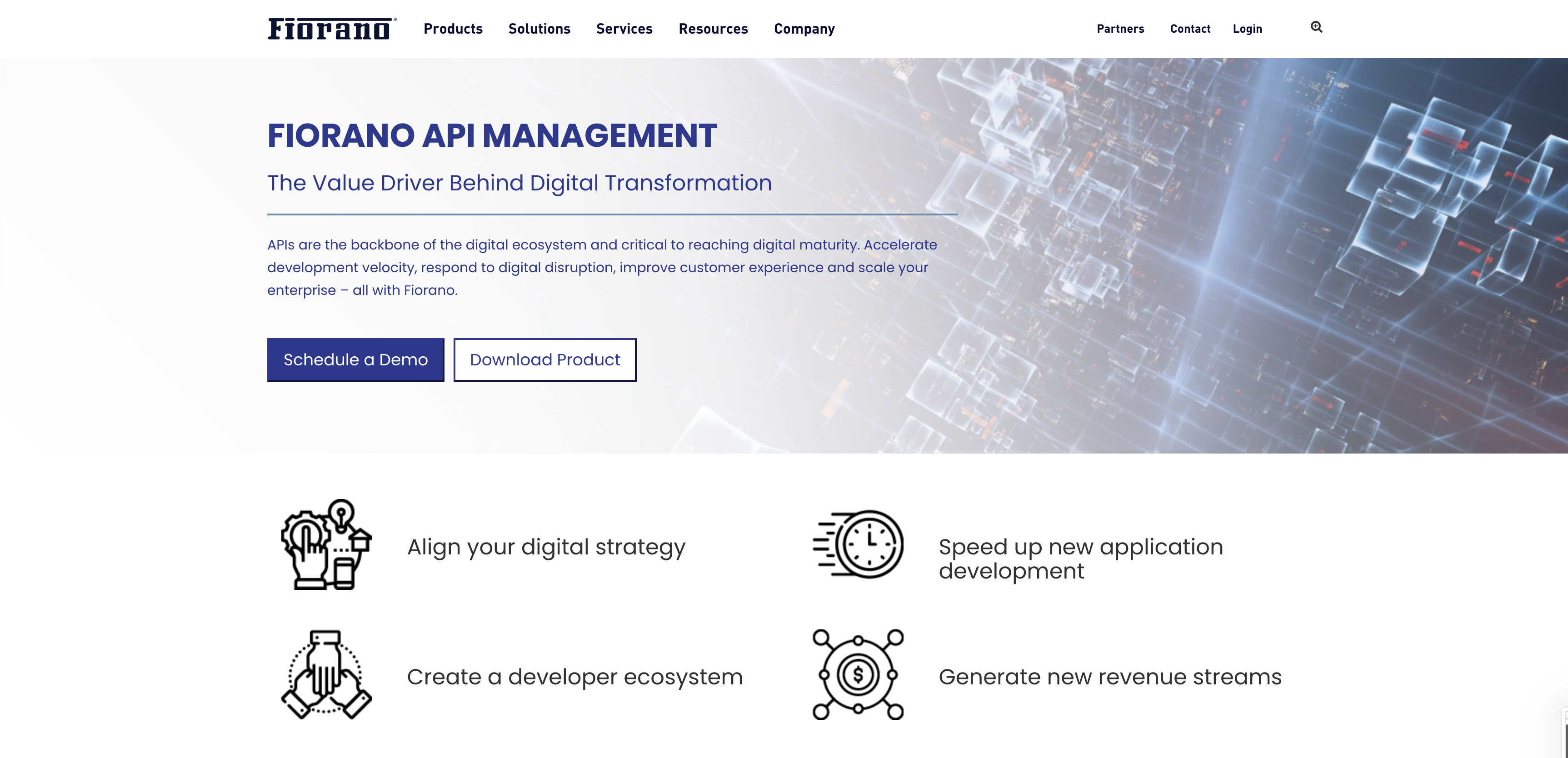Image resolution: width=1568 pixels, height=758 pixels.
Task: Click "Generate new revenue streams" text
Action: click(1110, 676)
